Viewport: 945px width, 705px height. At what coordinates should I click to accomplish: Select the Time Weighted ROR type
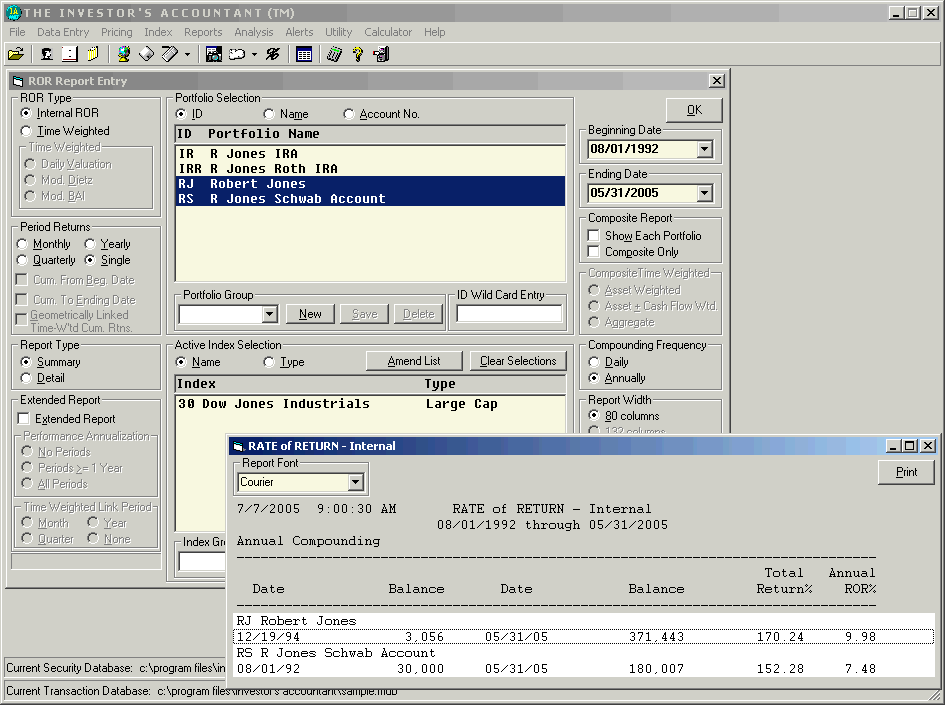26,131
